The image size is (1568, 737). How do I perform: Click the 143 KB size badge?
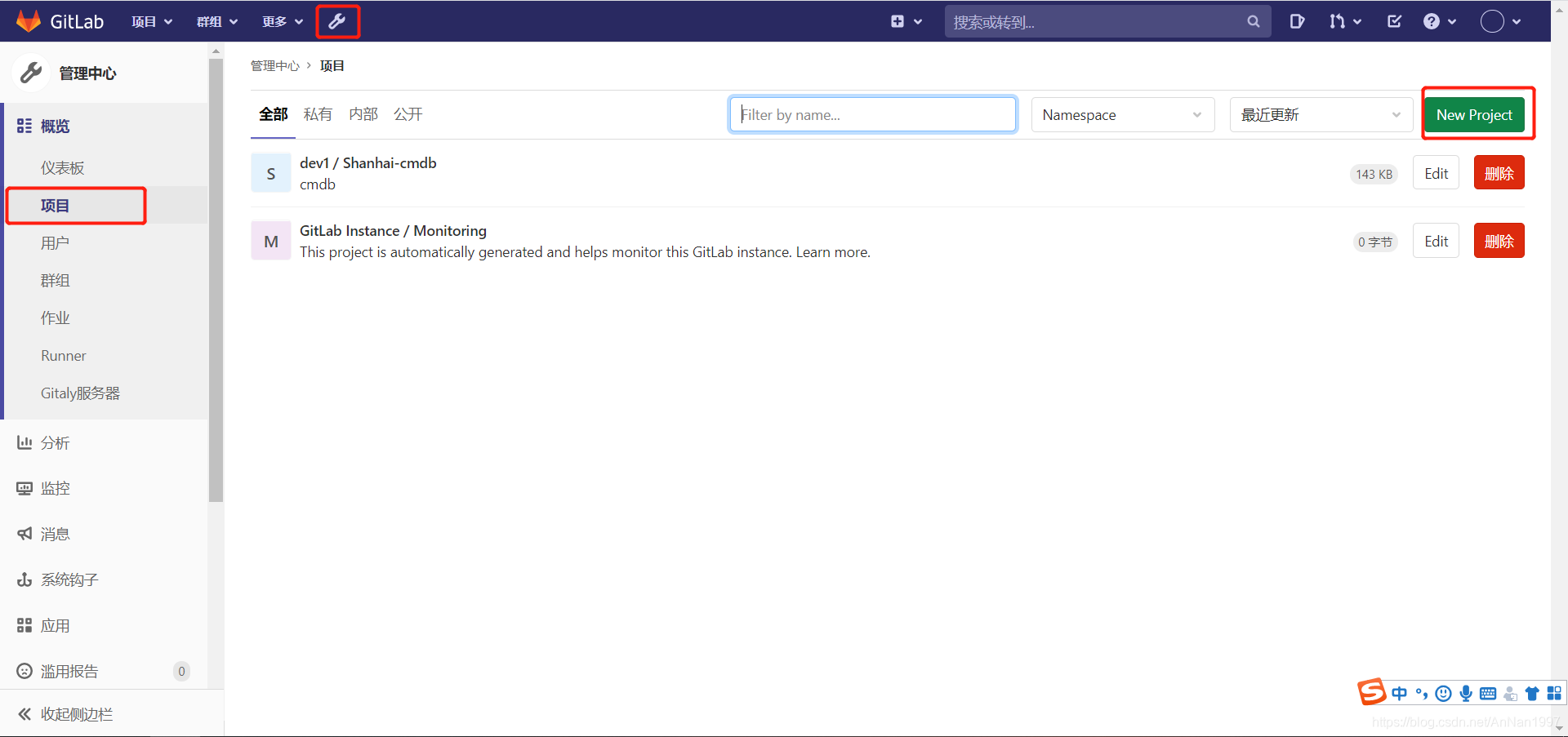tap(1374, 174)
